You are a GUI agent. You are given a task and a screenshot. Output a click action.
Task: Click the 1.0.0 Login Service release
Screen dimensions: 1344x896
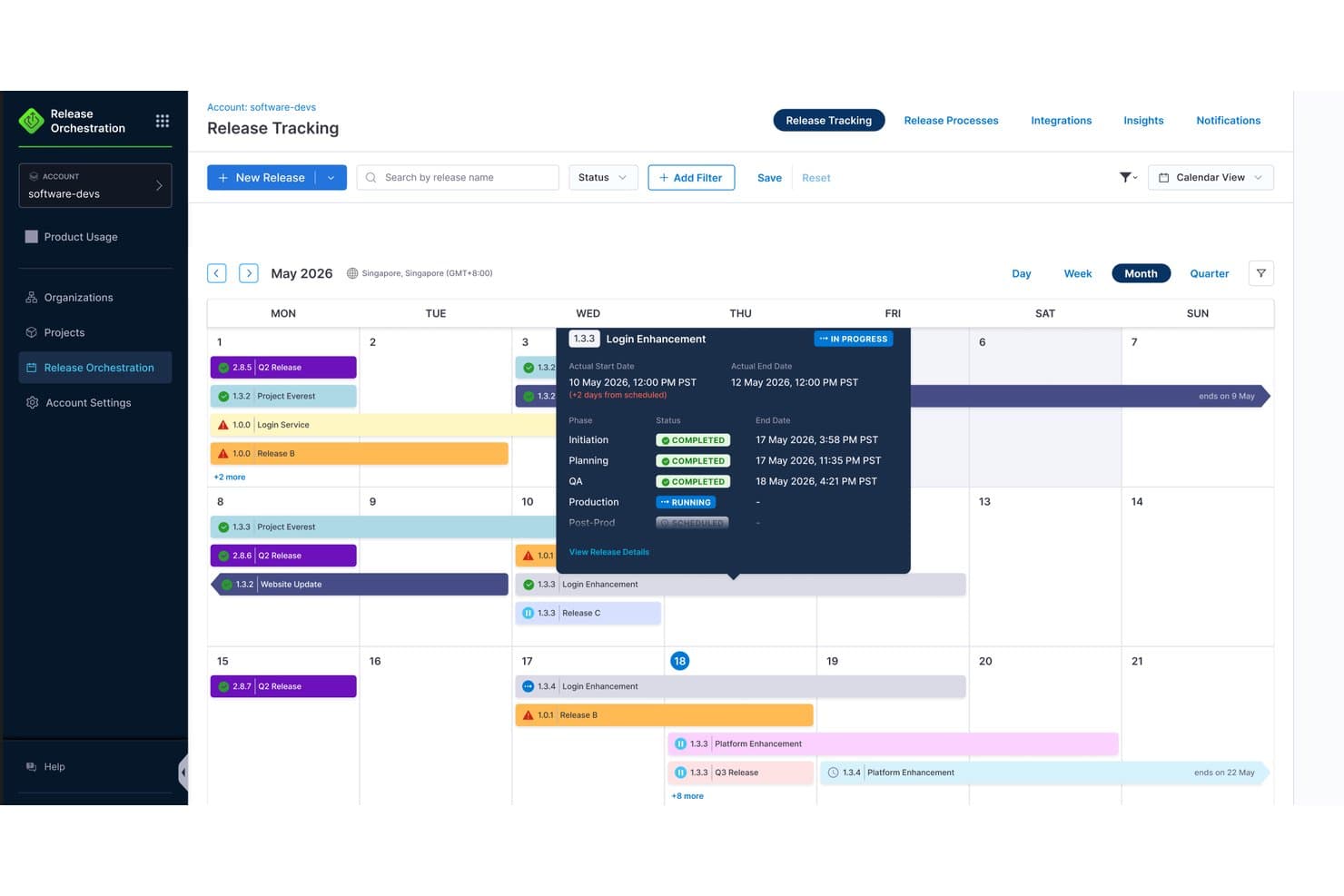click(x=383, y=425)
